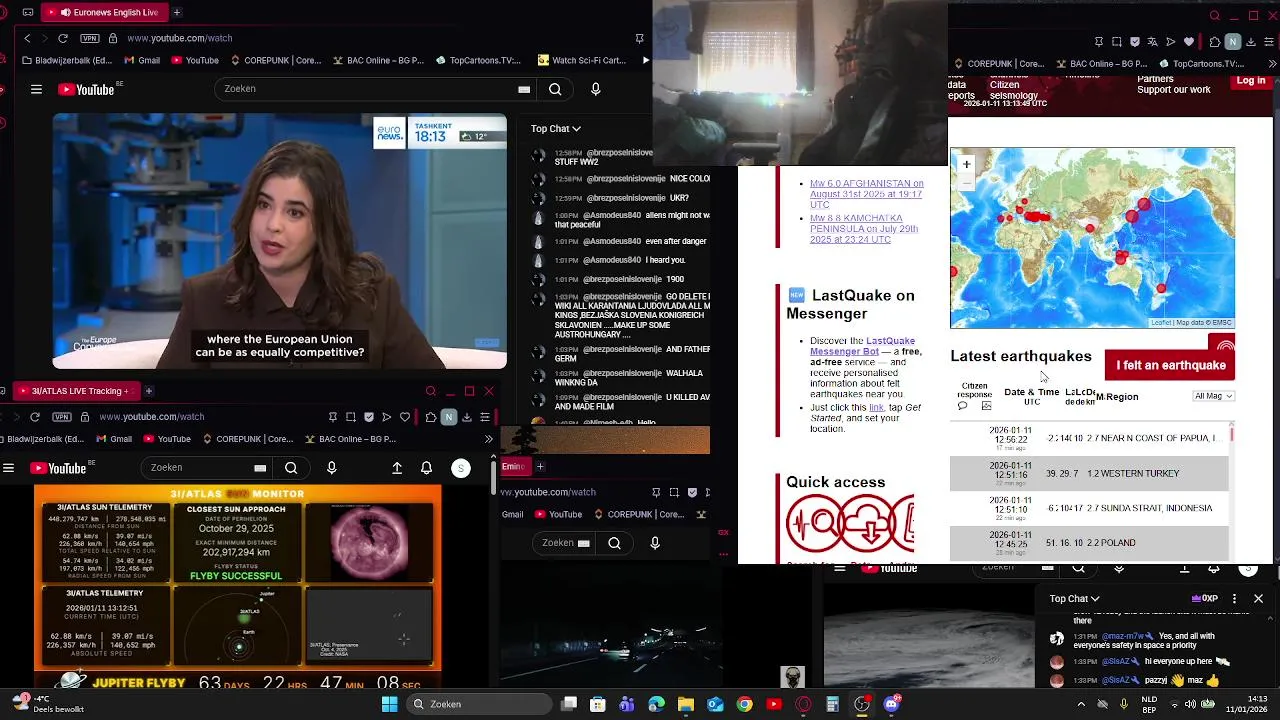Click microphone in Eminc window YouTube
Screen dimensions: 1280x720
[655, 543]
